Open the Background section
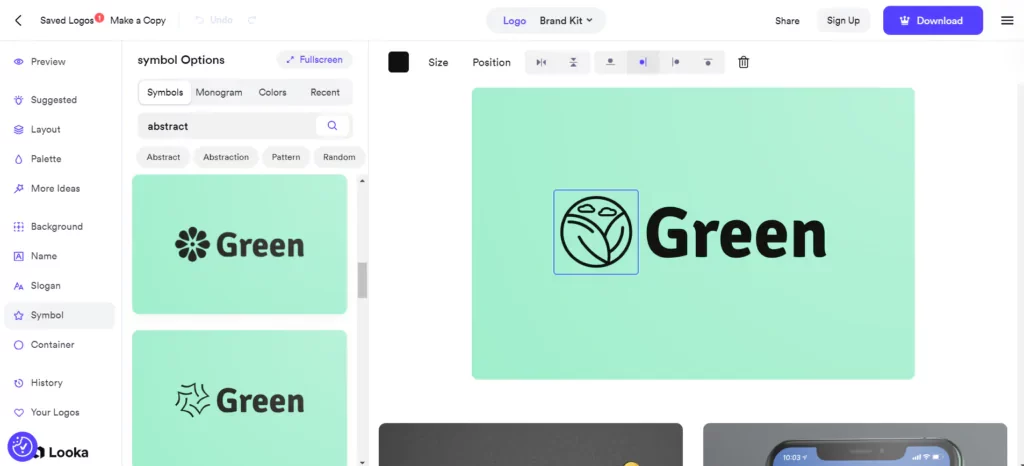 [48, 226]
